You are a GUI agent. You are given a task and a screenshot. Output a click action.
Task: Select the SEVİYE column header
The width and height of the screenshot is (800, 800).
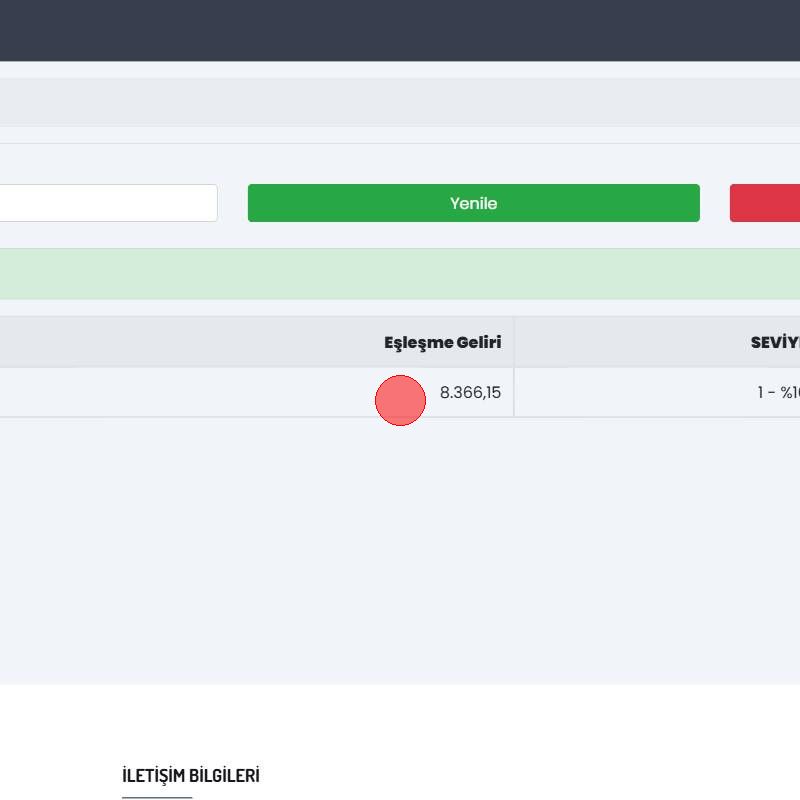[x=774, y=342]
